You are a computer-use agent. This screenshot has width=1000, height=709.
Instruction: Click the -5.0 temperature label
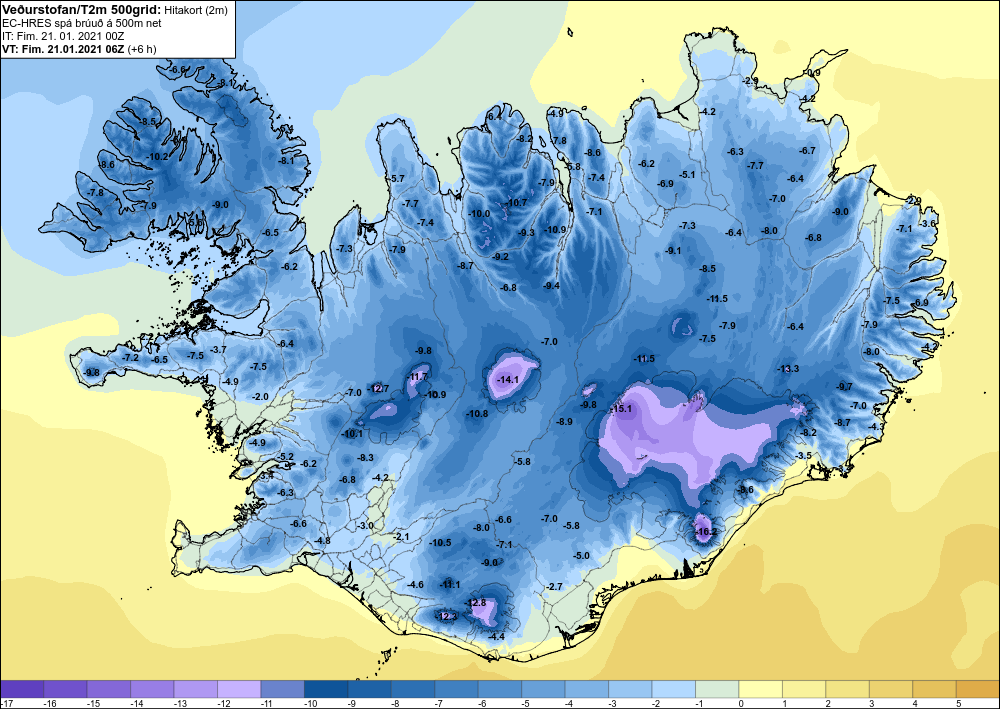coord(581,555)
